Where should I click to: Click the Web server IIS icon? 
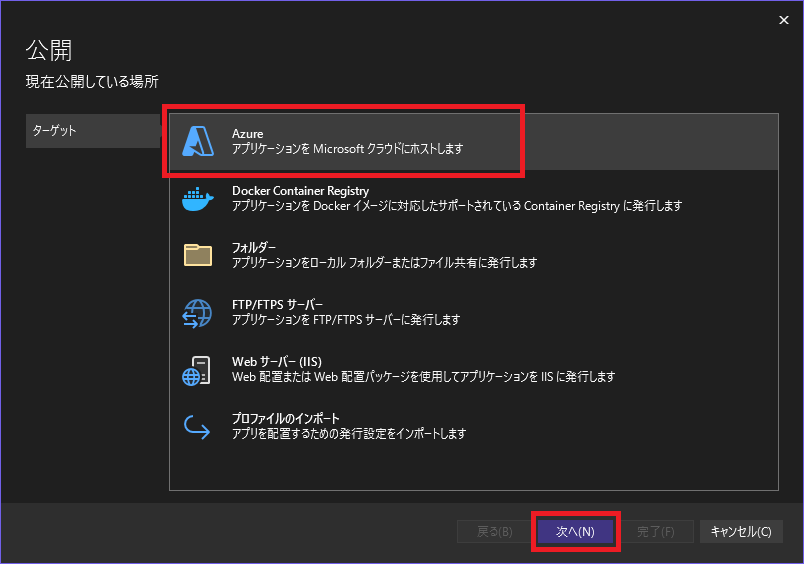point(197,370)
